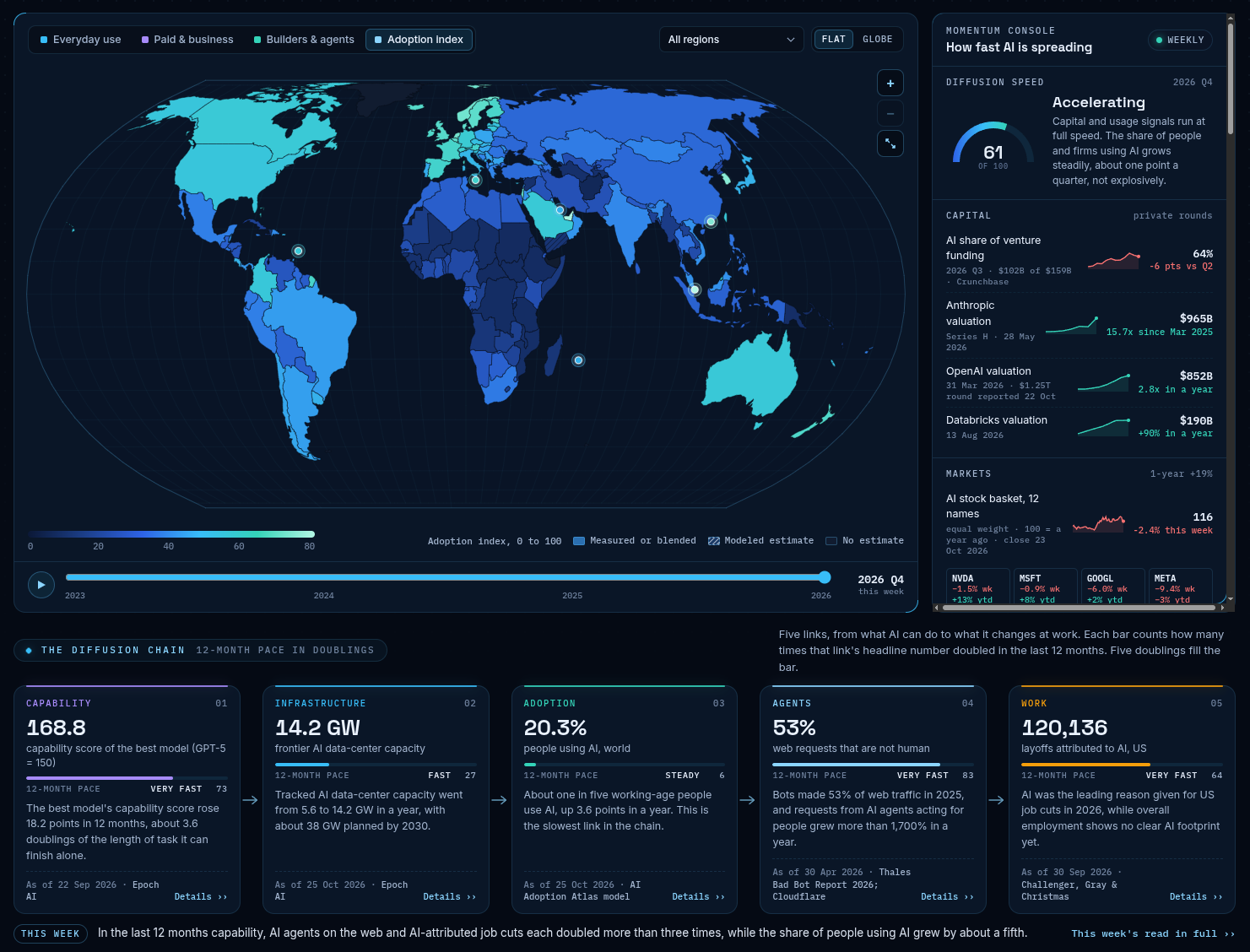The image size is (1250, 952).
Task: Open This week's read in full link
Action: (x=1153, y=933)
